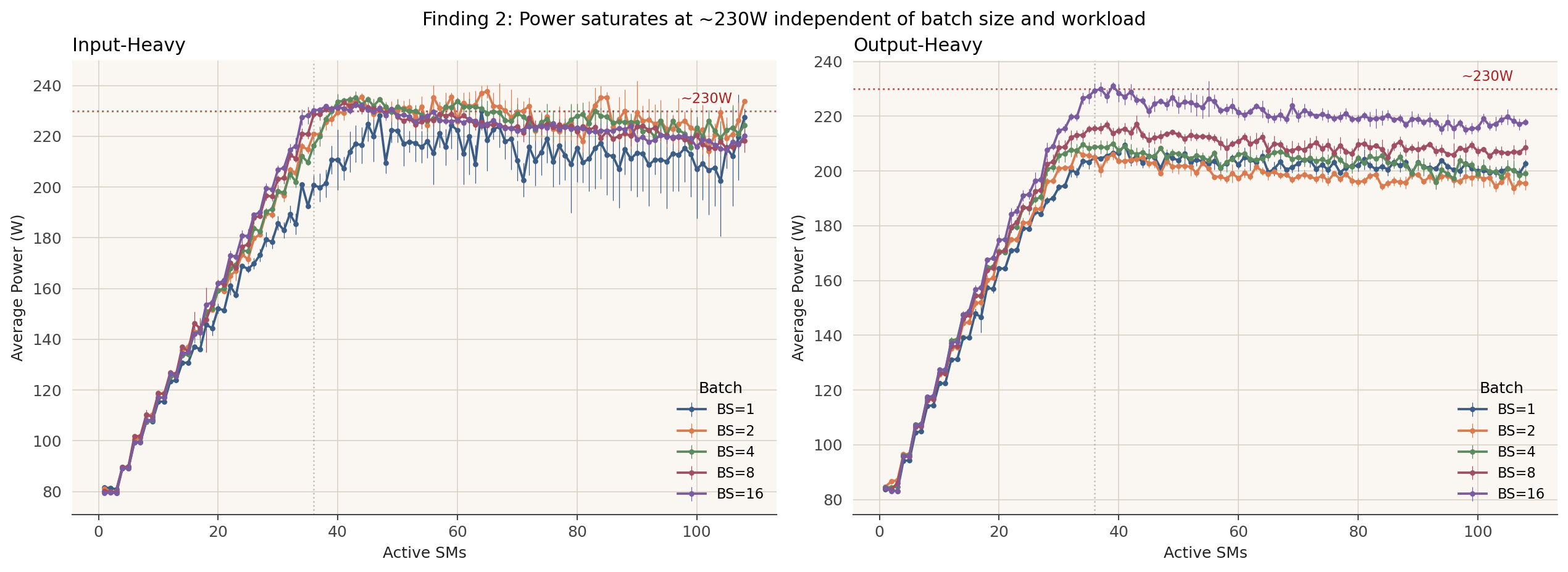Select BS=4 legend entry in Output-Heavy plot
The height and width of the screenshot is (572, 1568).
[1497, 452]
